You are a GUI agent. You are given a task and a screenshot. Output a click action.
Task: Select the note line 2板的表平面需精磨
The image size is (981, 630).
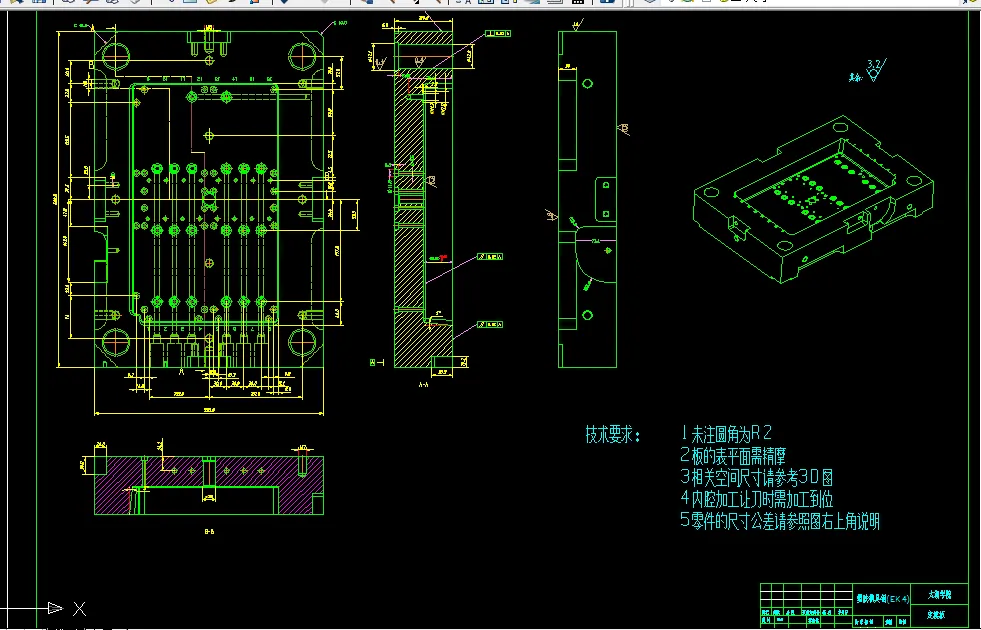point(733,455)
